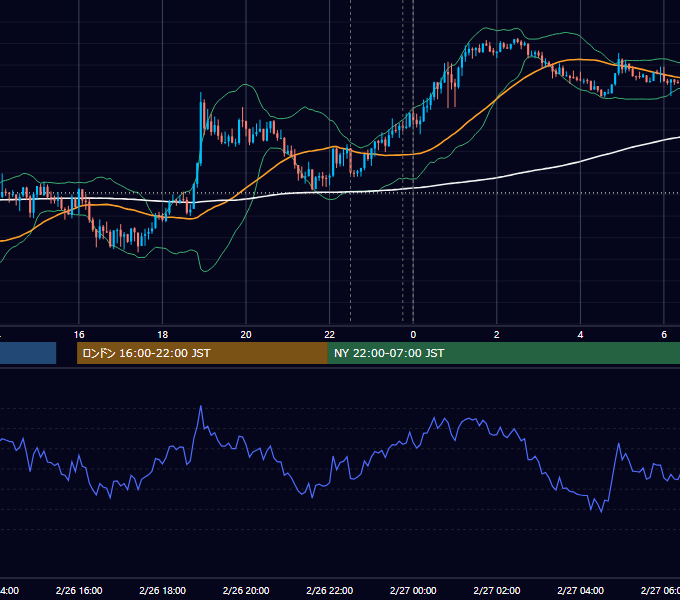Click the oscillator peak near 19:00
680x600 pixels.
[x=201, y=407]
